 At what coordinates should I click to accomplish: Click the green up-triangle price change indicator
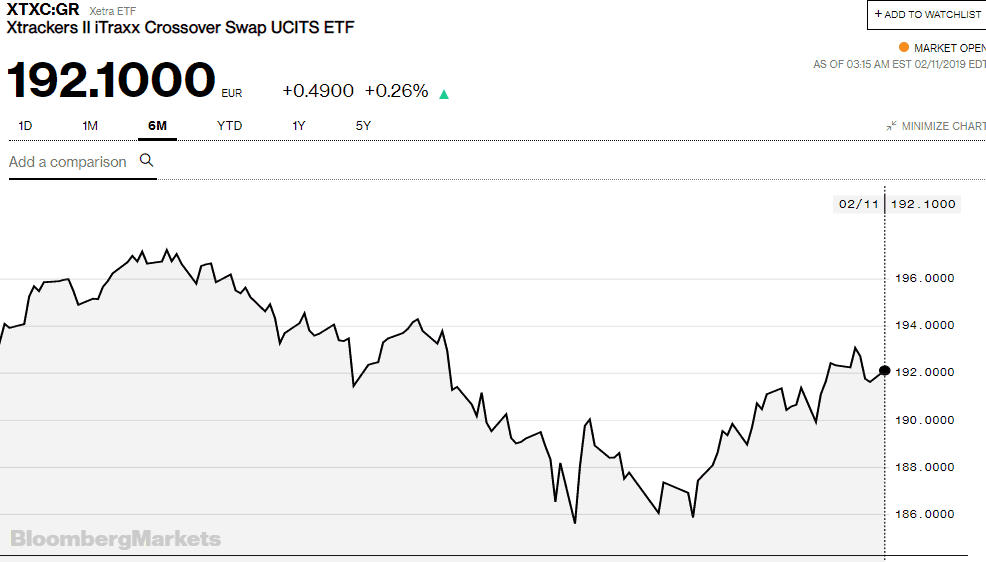[x=444, y=94]
